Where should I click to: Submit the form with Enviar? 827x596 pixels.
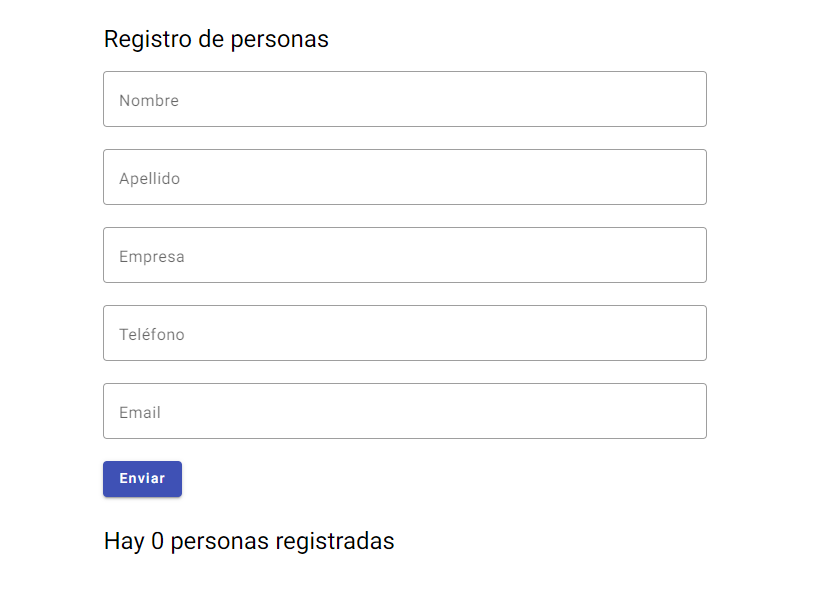tap(142, 479)
